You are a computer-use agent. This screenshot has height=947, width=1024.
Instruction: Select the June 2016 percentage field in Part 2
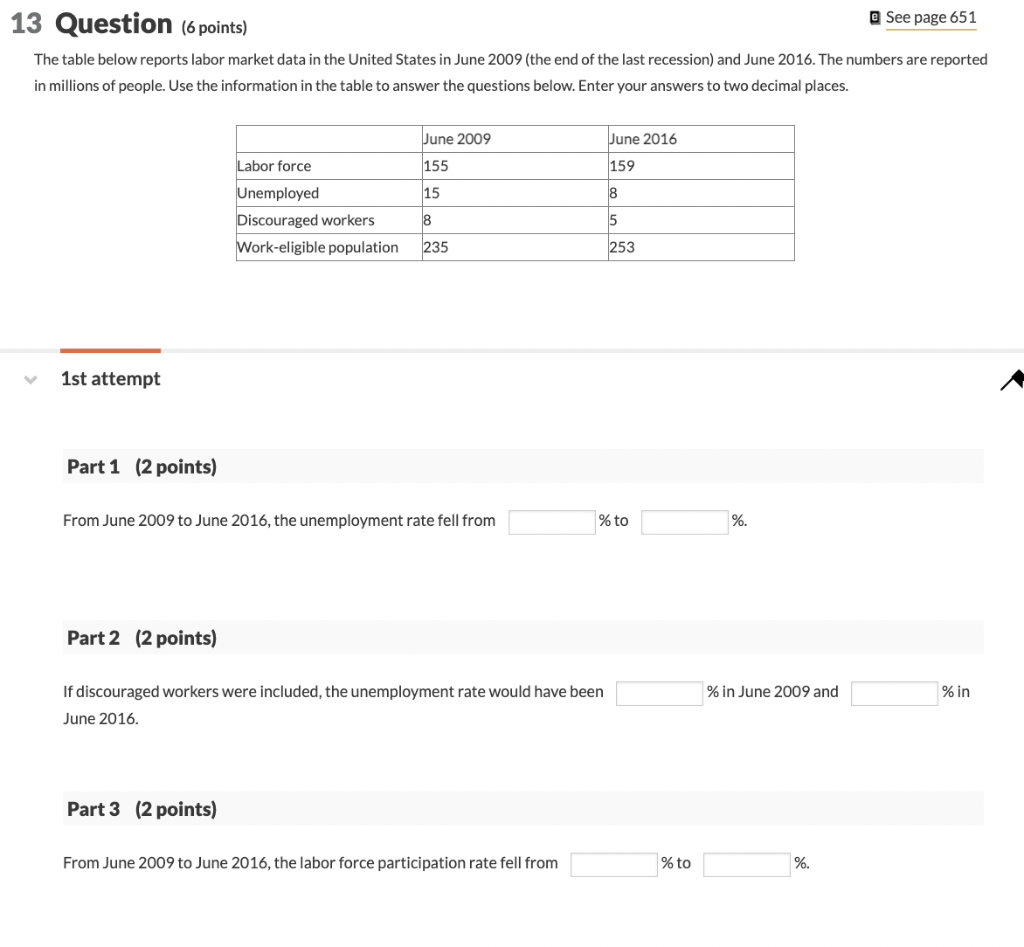[894, 692]
